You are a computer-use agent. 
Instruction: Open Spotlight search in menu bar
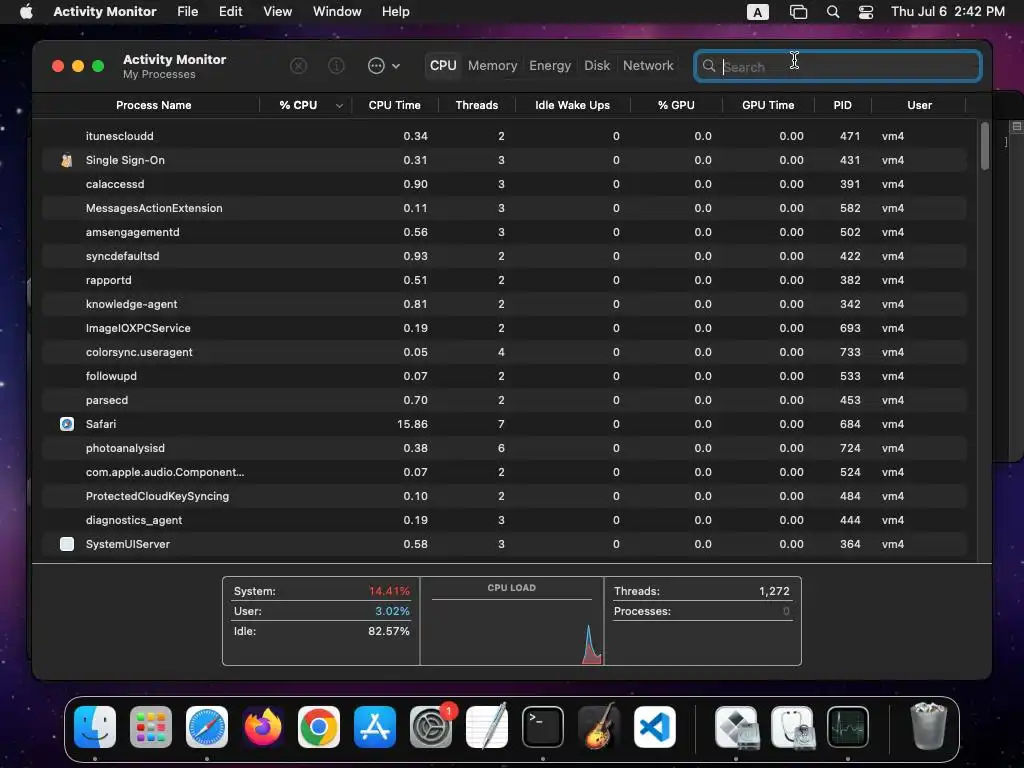tap(833, 12)
